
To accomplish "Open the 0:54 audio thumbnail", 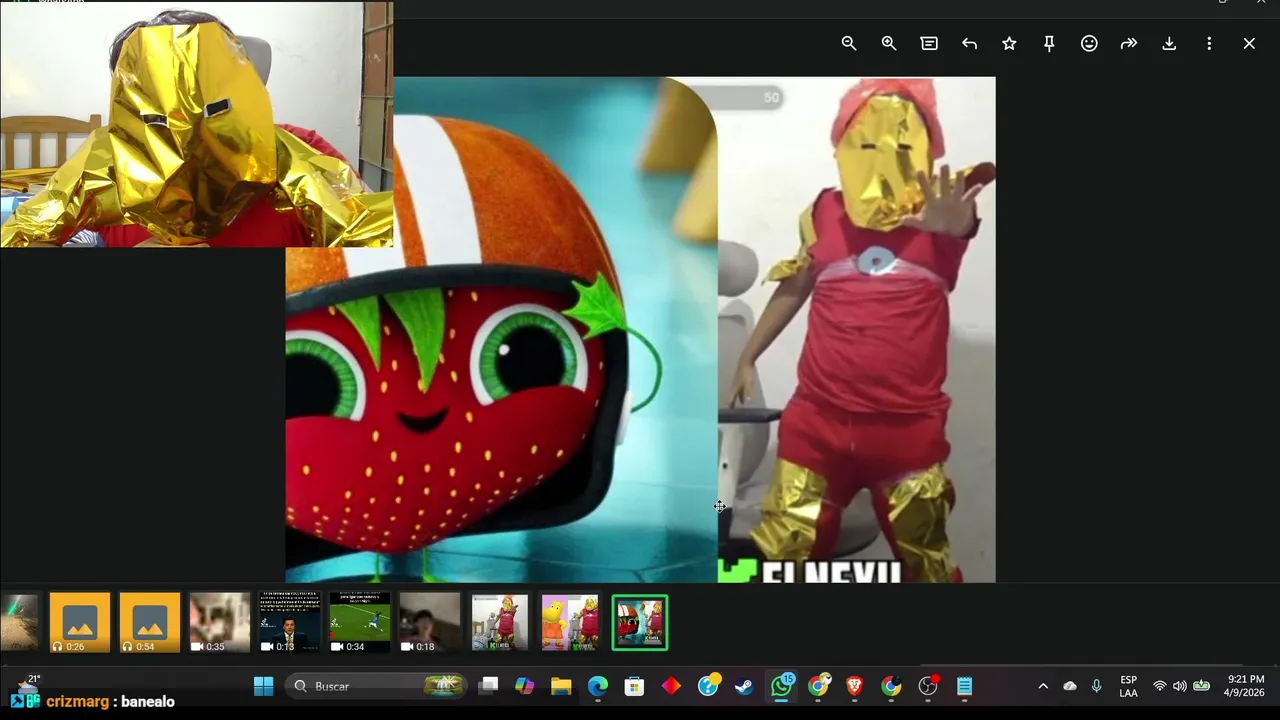I will (x=150, y=622).
